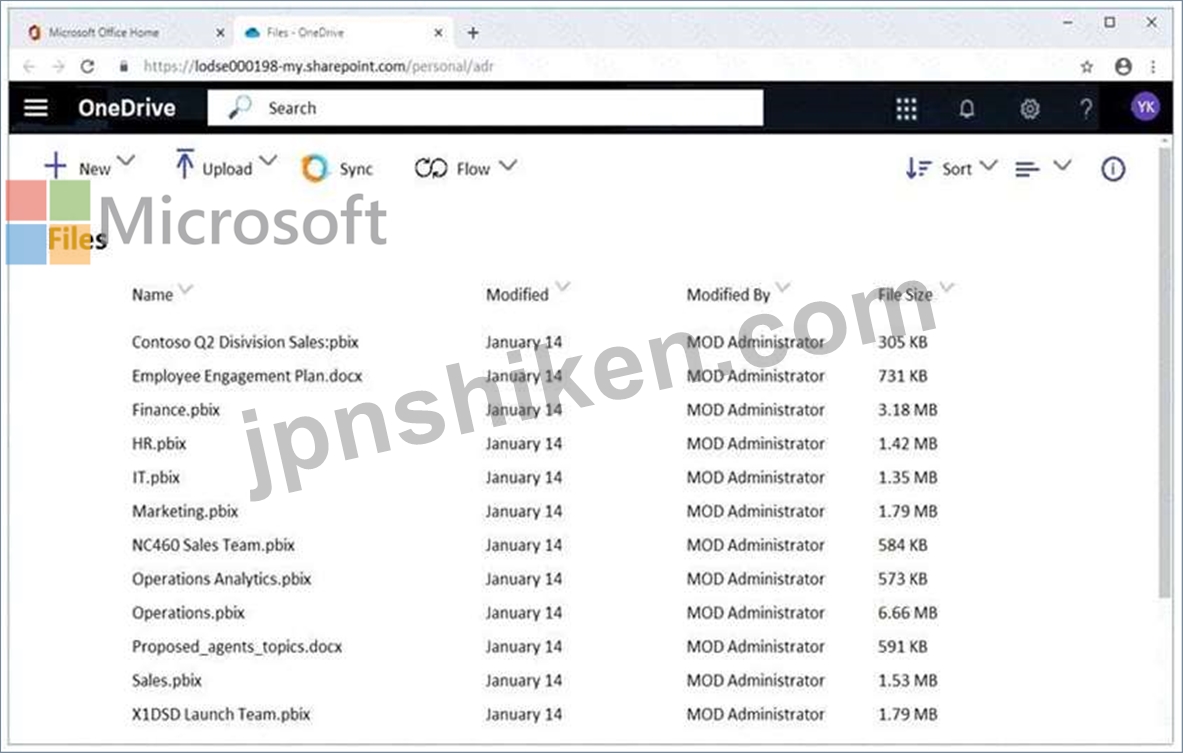Open the Sales.pbix file
The image size is (1183, 753).
167,681
